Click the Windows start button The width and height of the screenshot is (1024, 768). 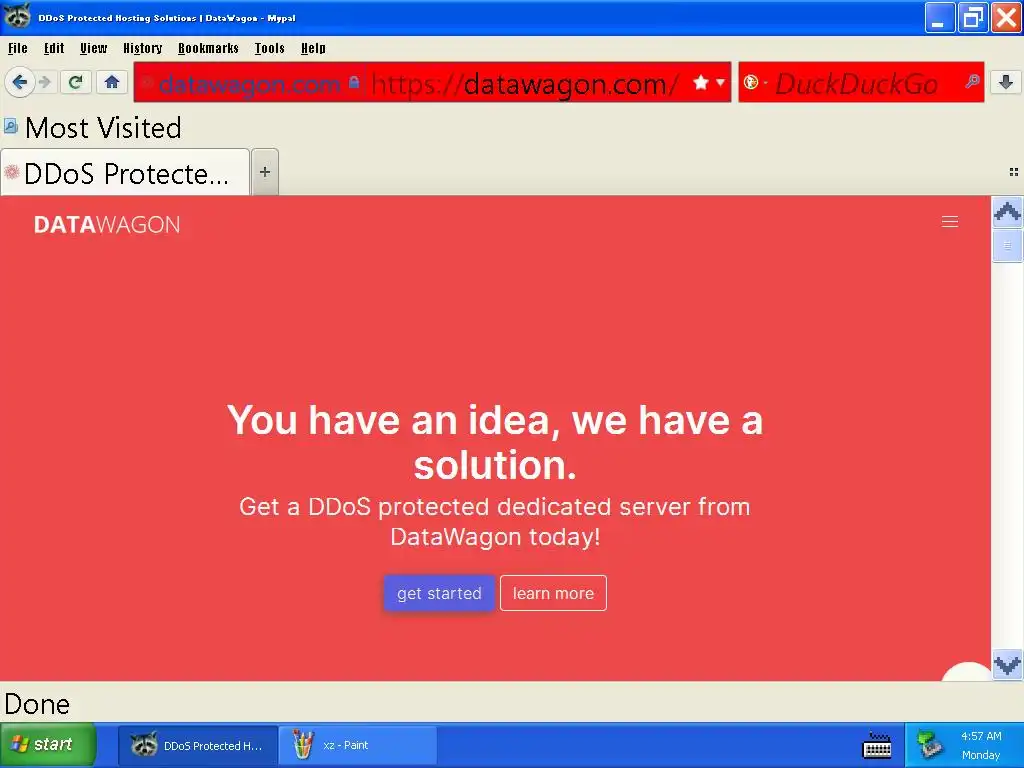click(48, 744)
